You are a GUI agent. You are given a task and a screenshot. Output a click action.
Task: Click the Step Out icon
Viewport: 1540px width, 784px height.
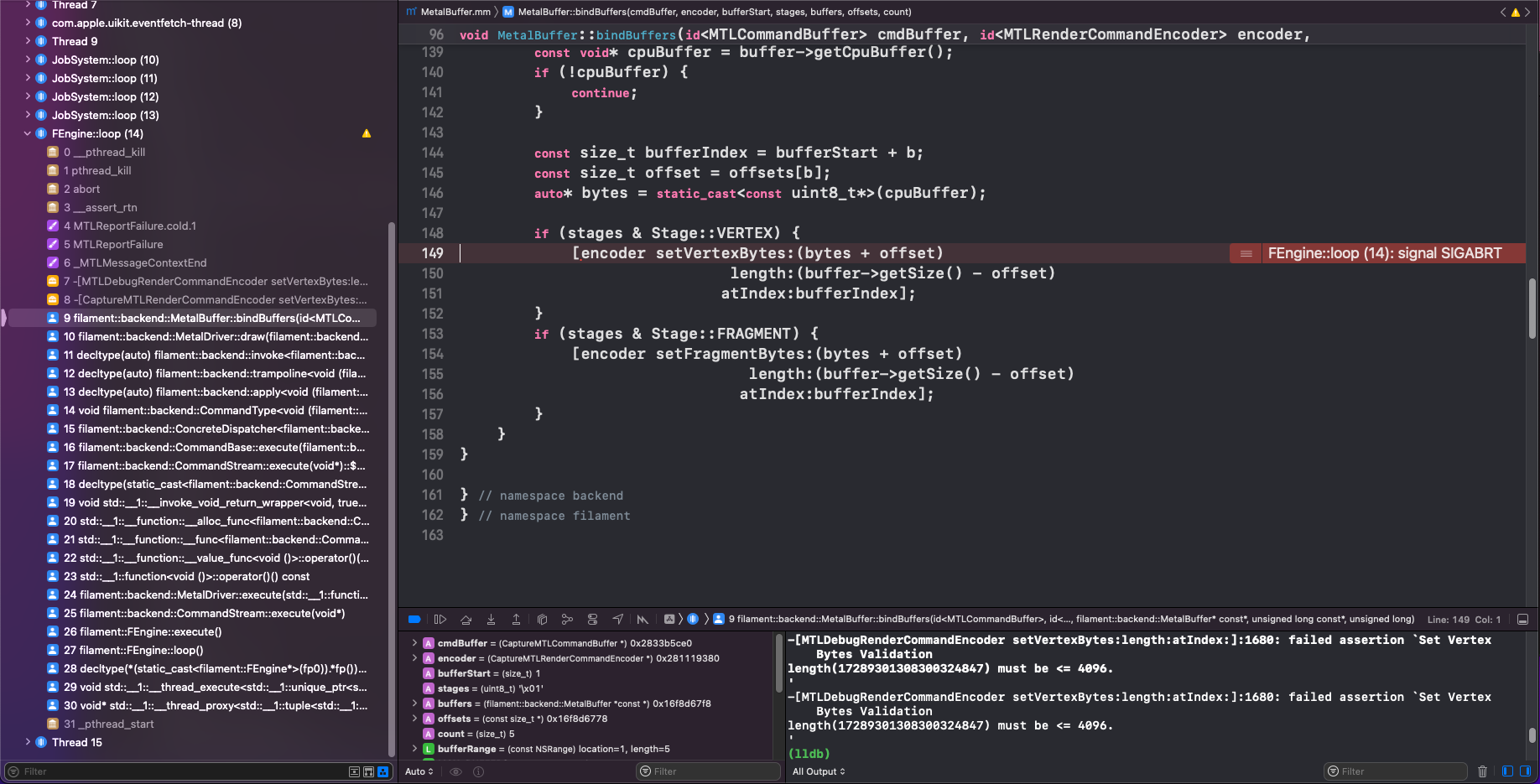click(517, 619)
